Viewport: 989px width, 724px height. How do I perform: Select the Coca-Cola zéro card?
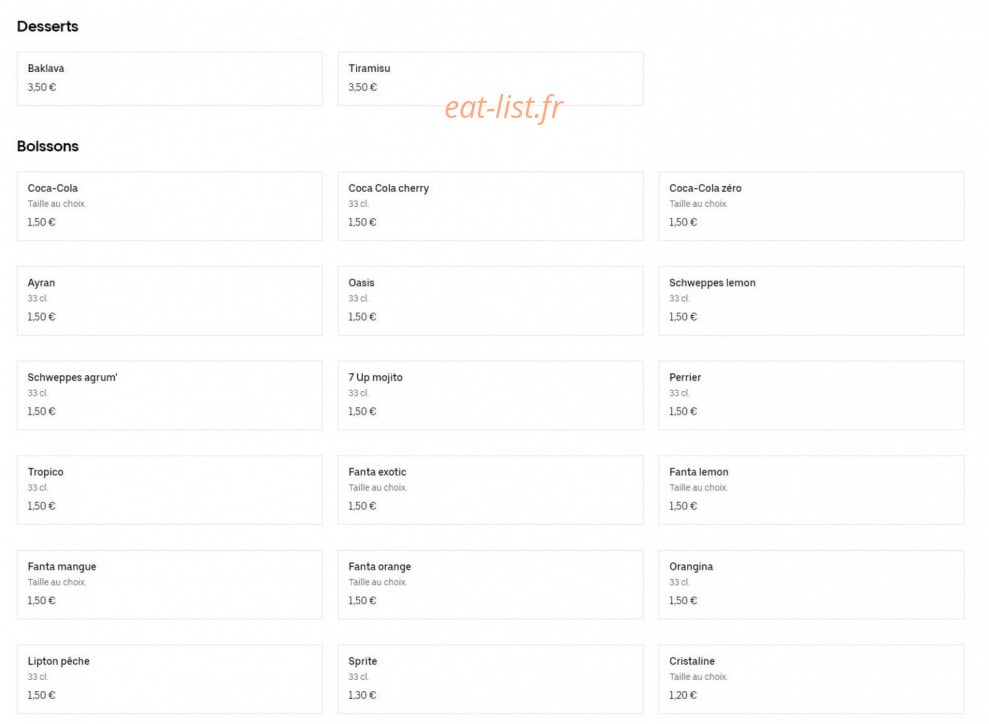coord(811,206)
